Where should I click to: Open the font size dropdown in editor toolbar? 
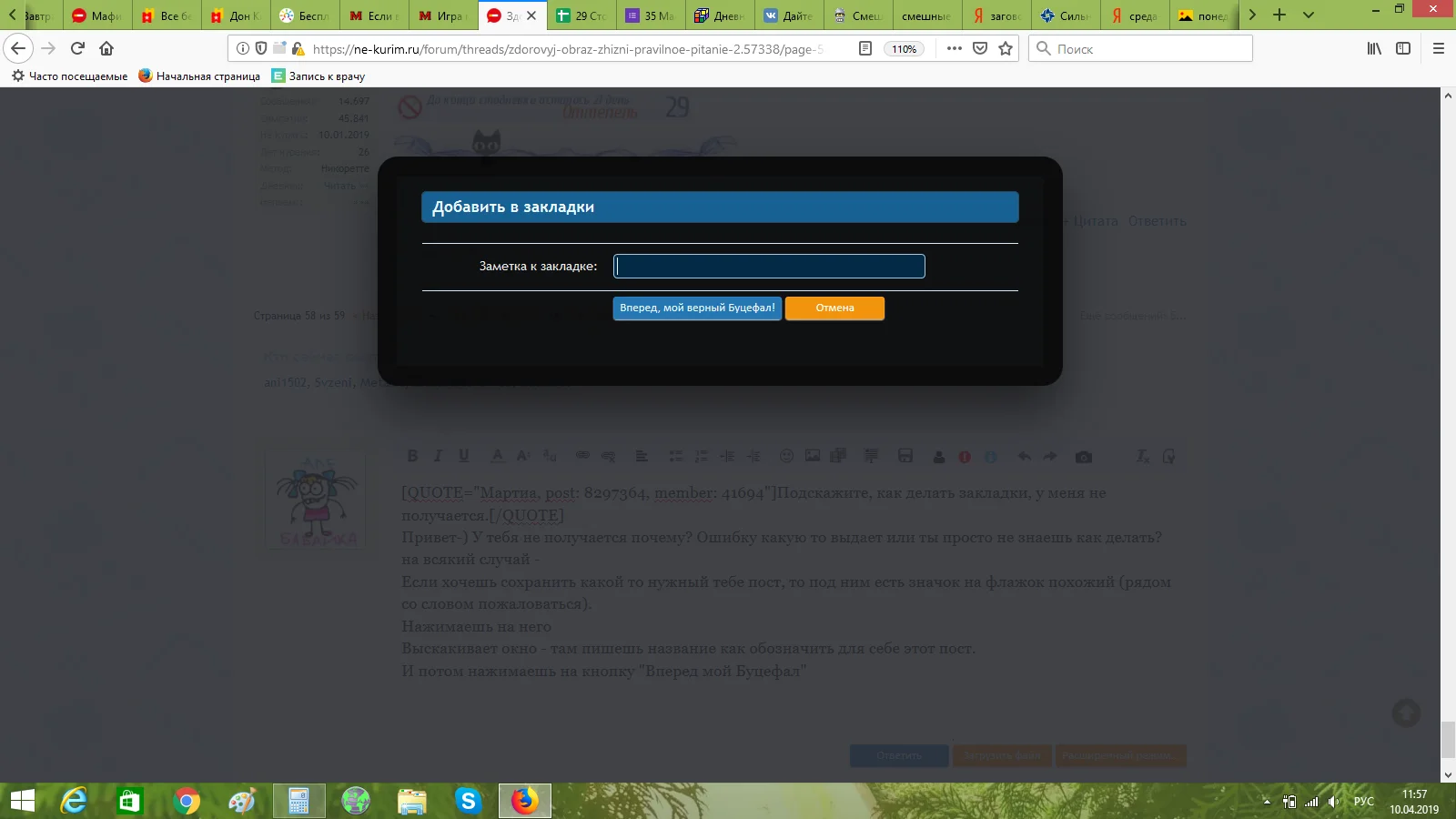point(523,456)
